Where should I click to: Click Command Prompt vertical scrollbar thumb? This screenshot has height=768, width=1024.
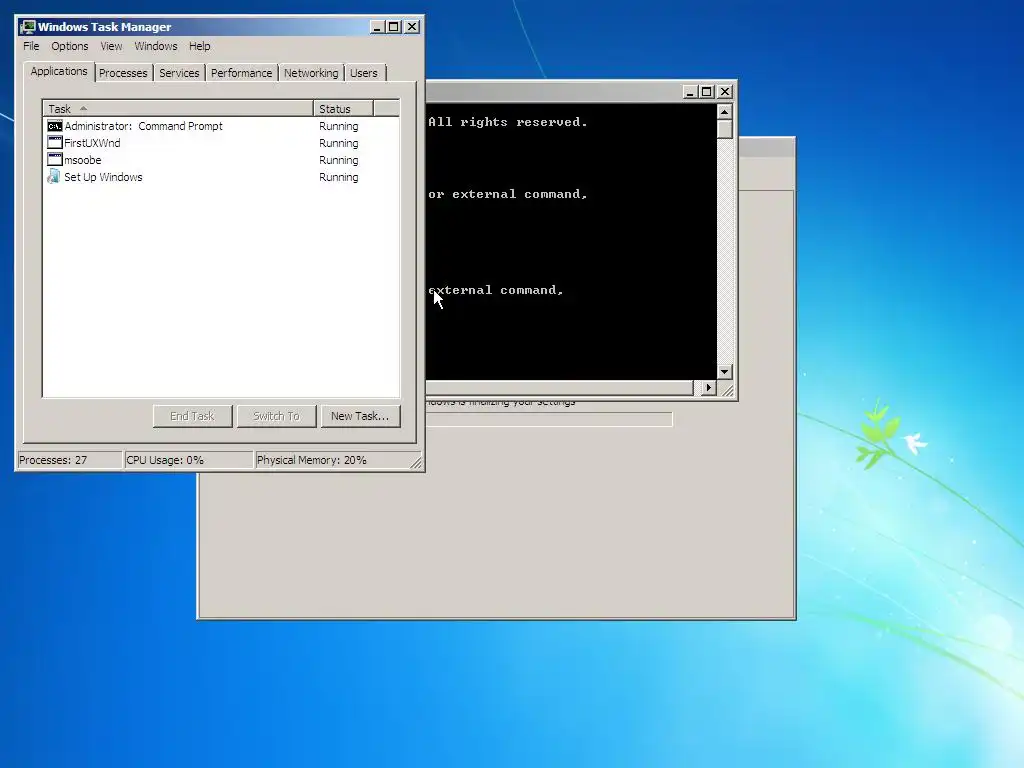(x=724, y=129)
